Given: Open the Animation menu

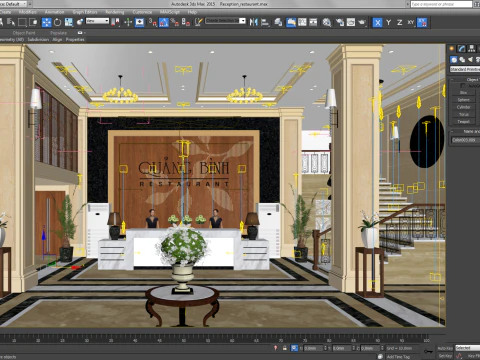Looking at the screenshot, I should 54,12.
